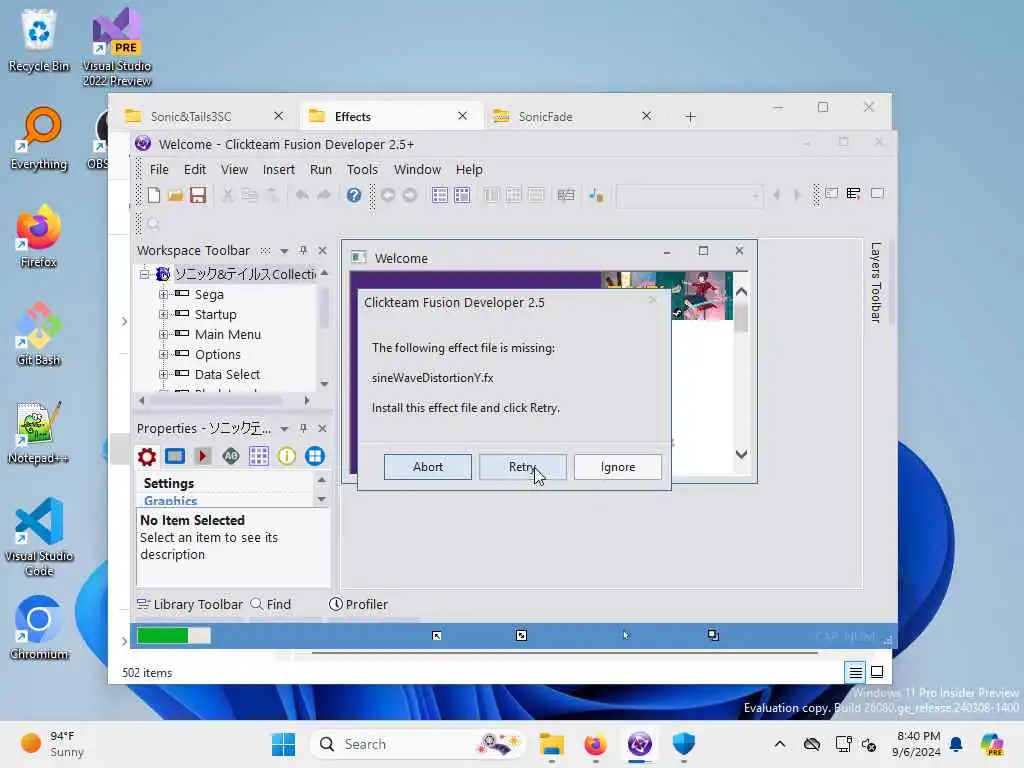Select the Windows properties blue logo icon
The width and height of the screenshot is (1024, 768).
point(315,456)
